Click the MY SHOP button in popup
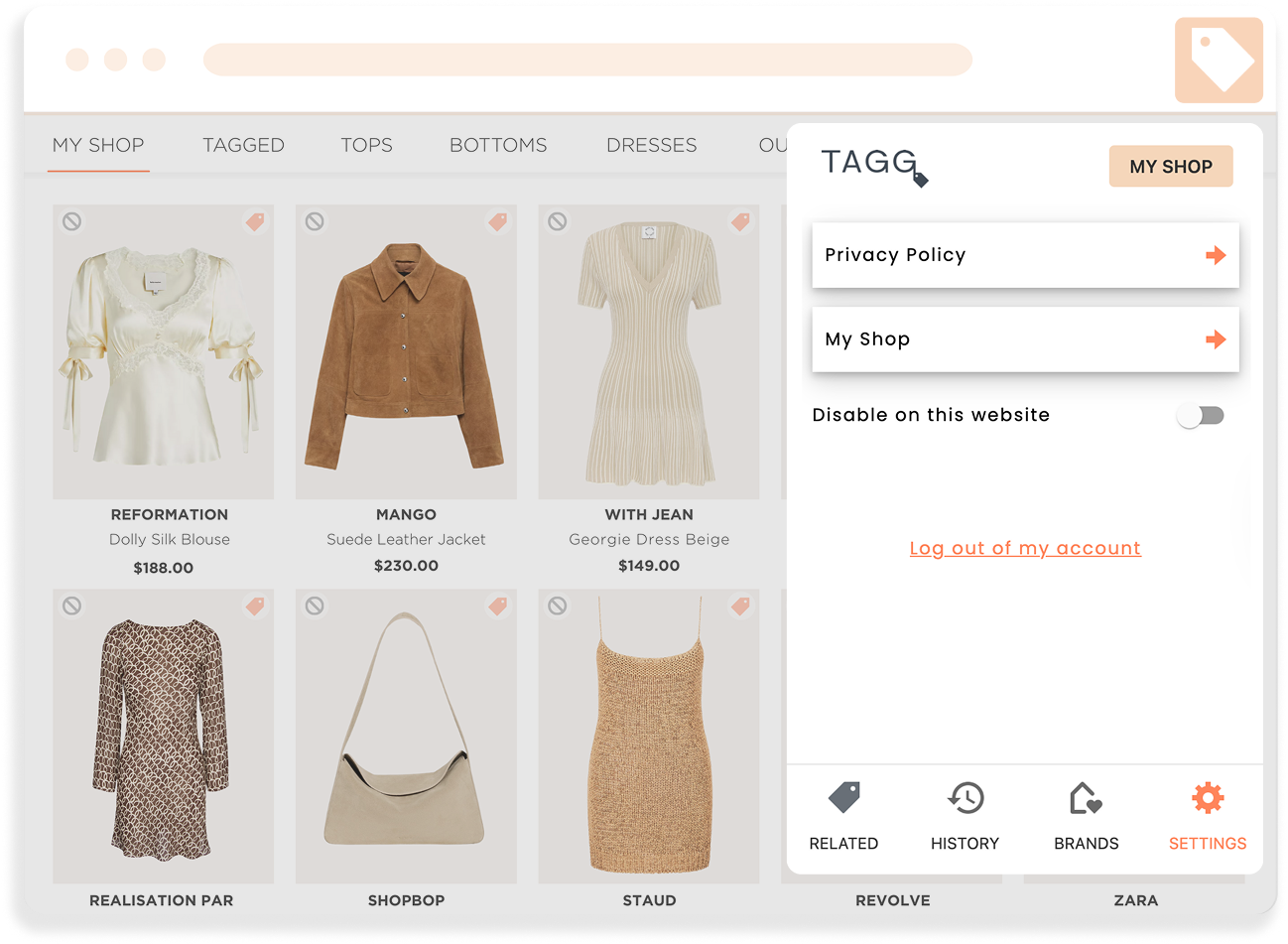Viewport: 1288px width, 944px height. (x=1171, y=167)
